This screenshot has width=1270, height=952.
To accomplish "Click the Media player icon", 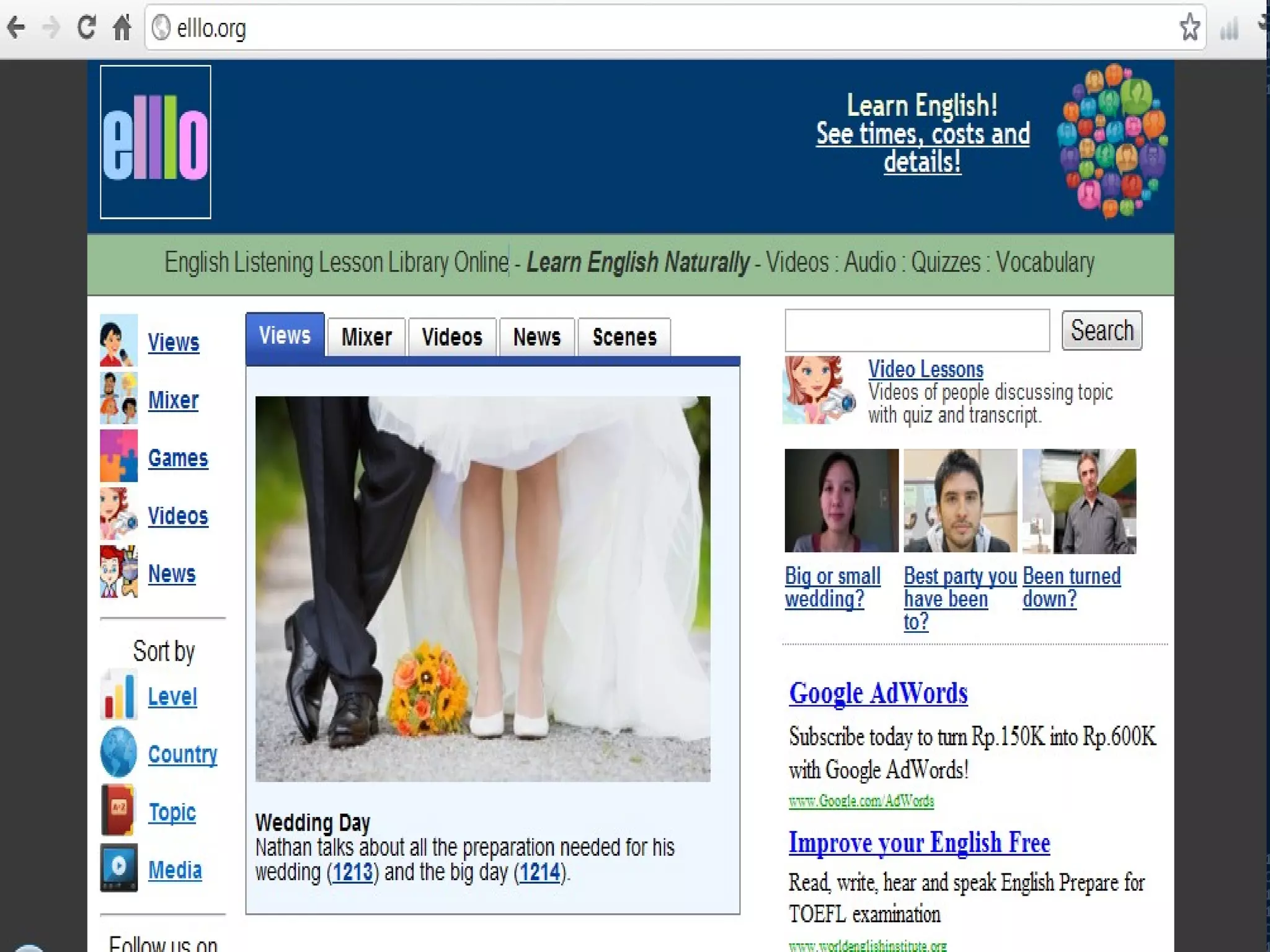I will click(118, 868).
